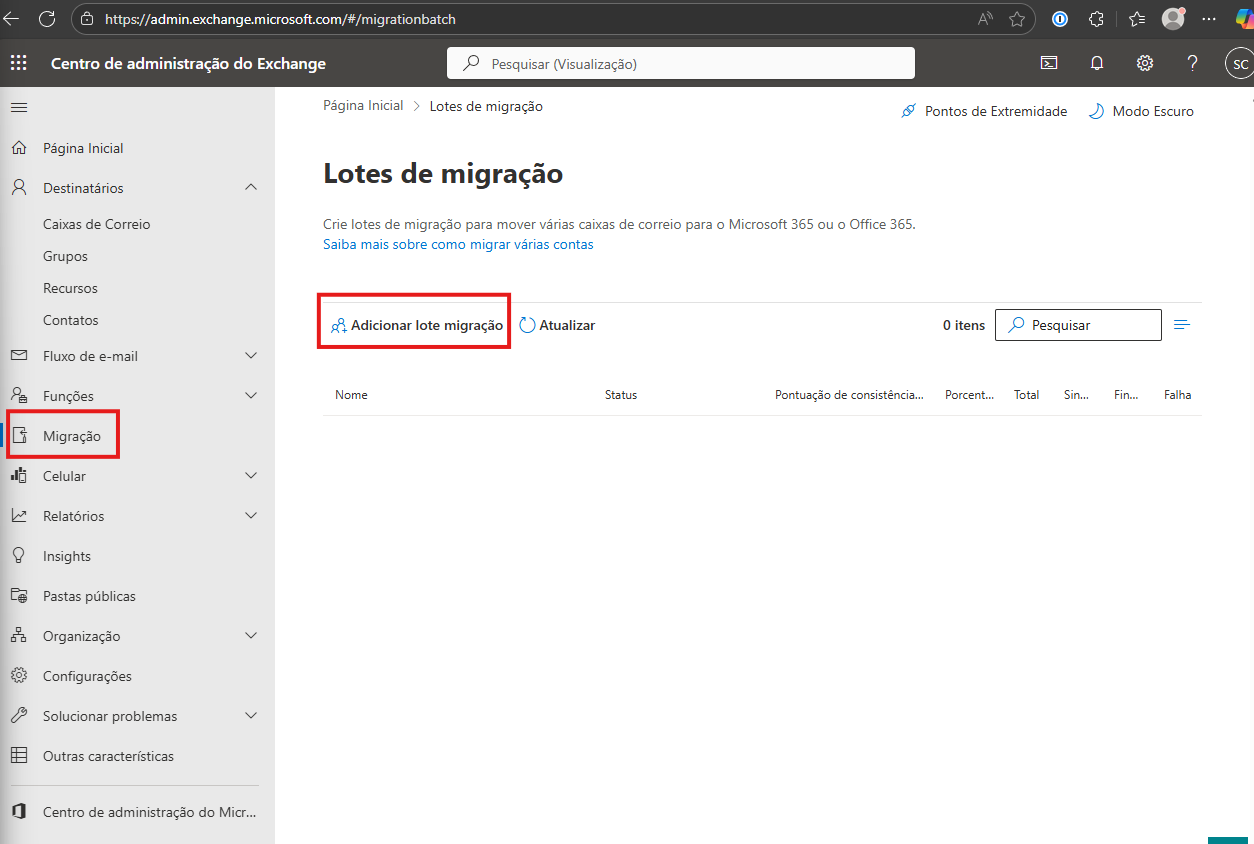This screenshot has width=1254, height=844.
Task: Add page to favorites star icon
Action: point(1017,18)
